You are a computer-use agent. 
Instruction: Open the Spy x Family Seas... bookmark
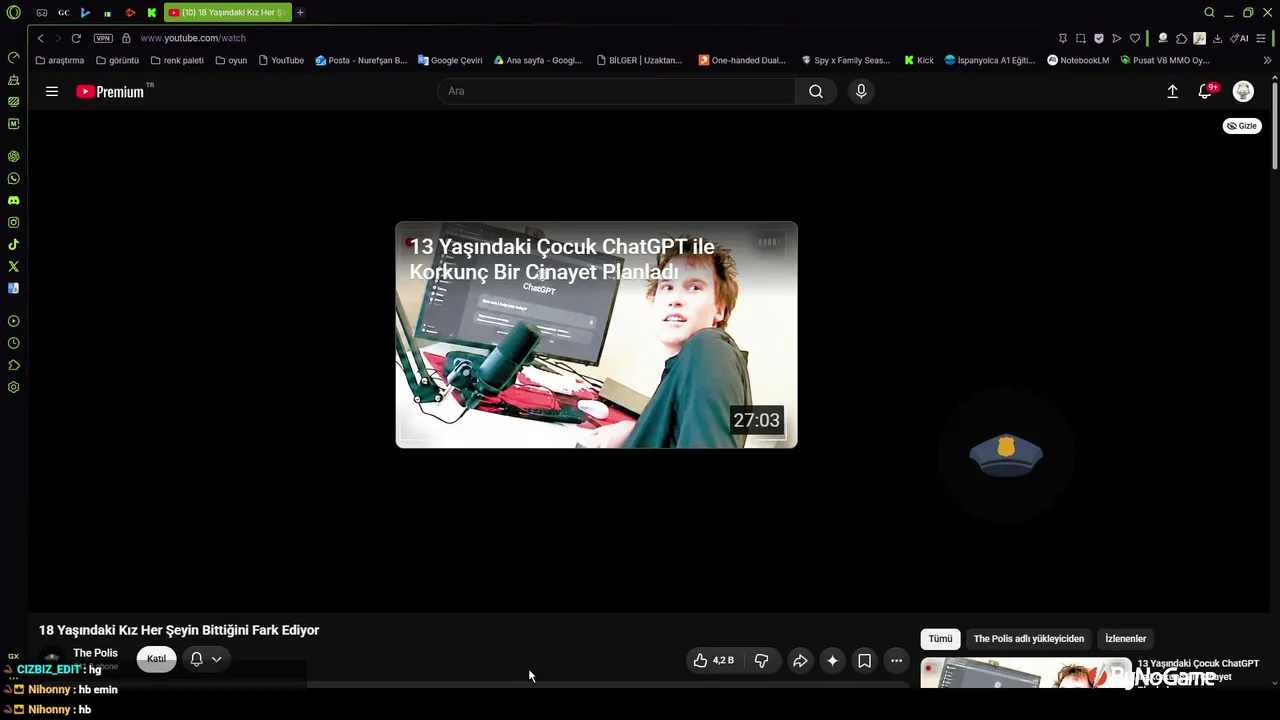tap(845, 60)
